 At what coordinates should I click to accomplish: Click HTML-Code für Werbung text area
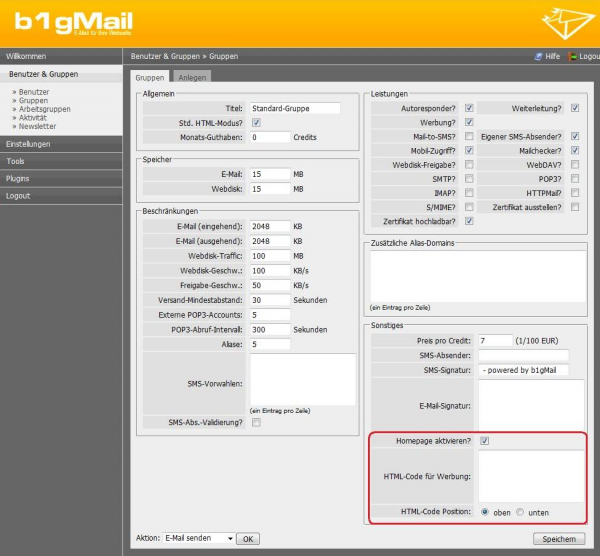tap(531, 476)
